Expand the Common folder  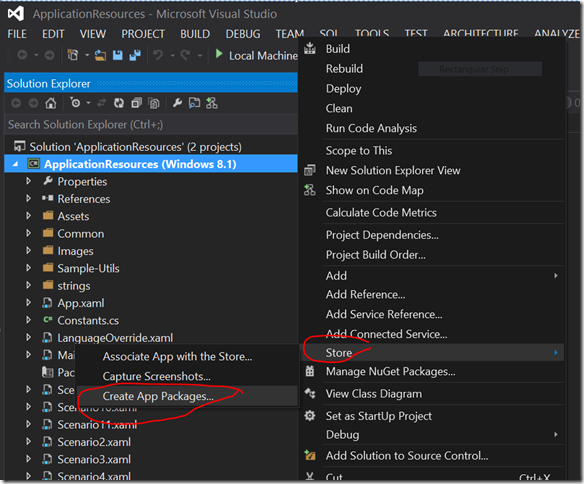point(28,233)
